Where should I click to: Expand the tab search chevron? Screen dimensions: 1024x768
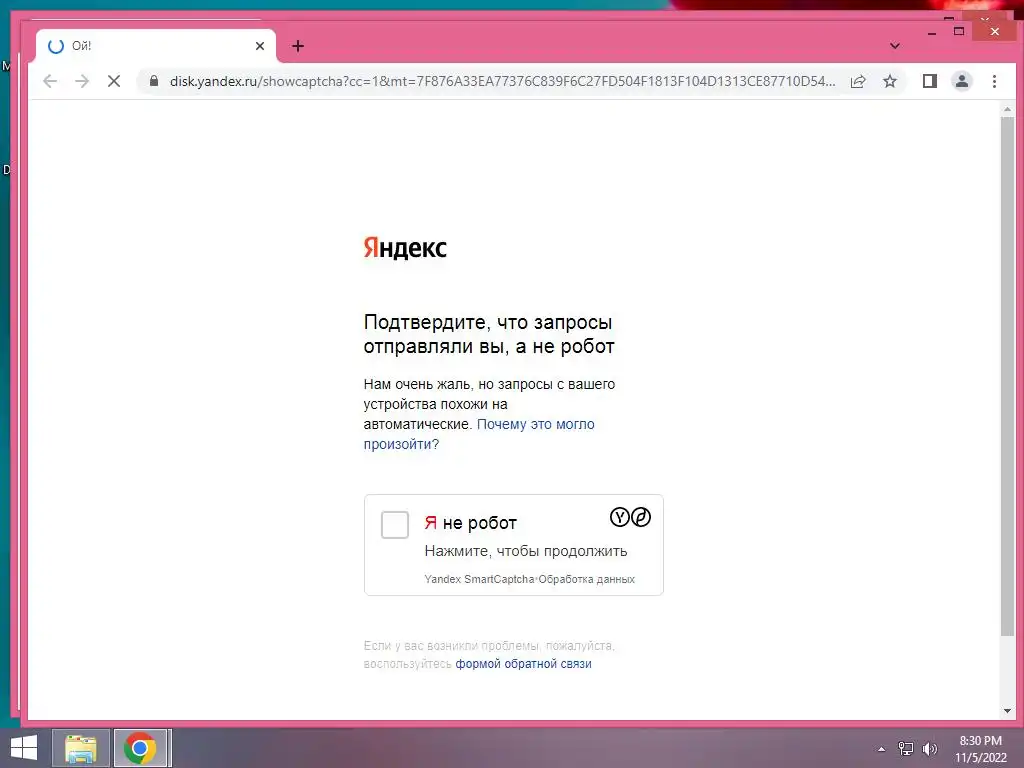pos(895,46)
